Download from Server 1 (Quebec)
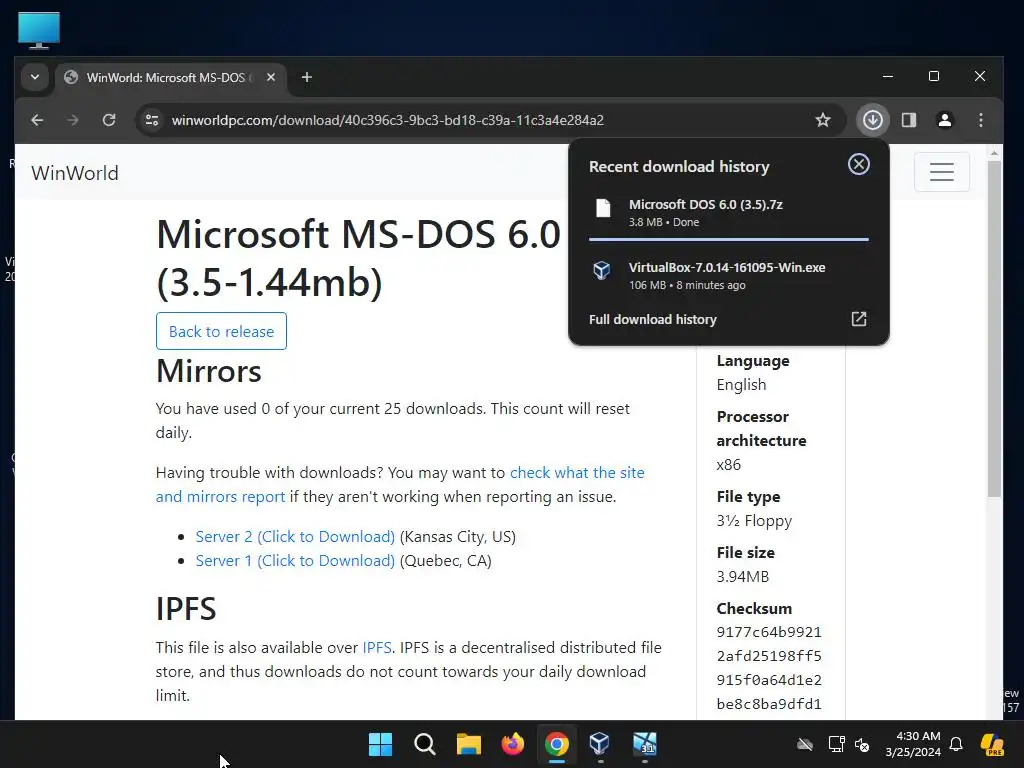Viewport: 1024px width, 768px height. [295, 561]
